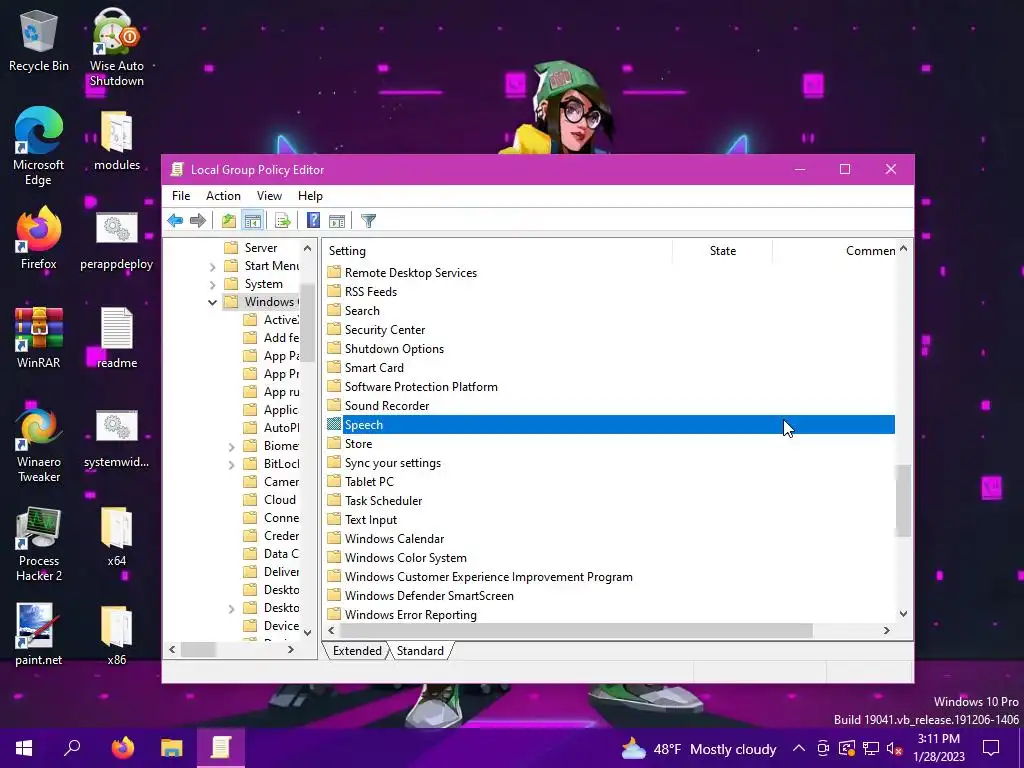Viewport: 1024px width, 768px height.
Task: Select Windows Defender SmartScreen folder
Action: point(428,596)
